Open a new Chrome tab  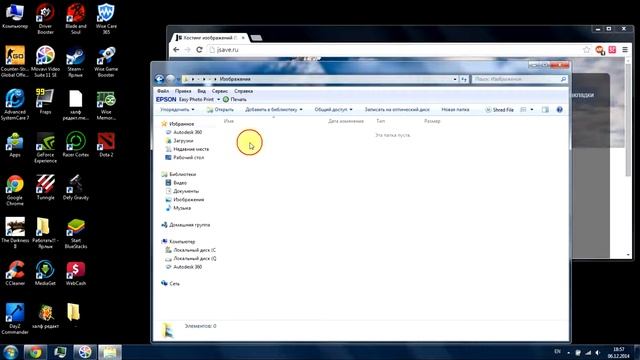[256, 38]
